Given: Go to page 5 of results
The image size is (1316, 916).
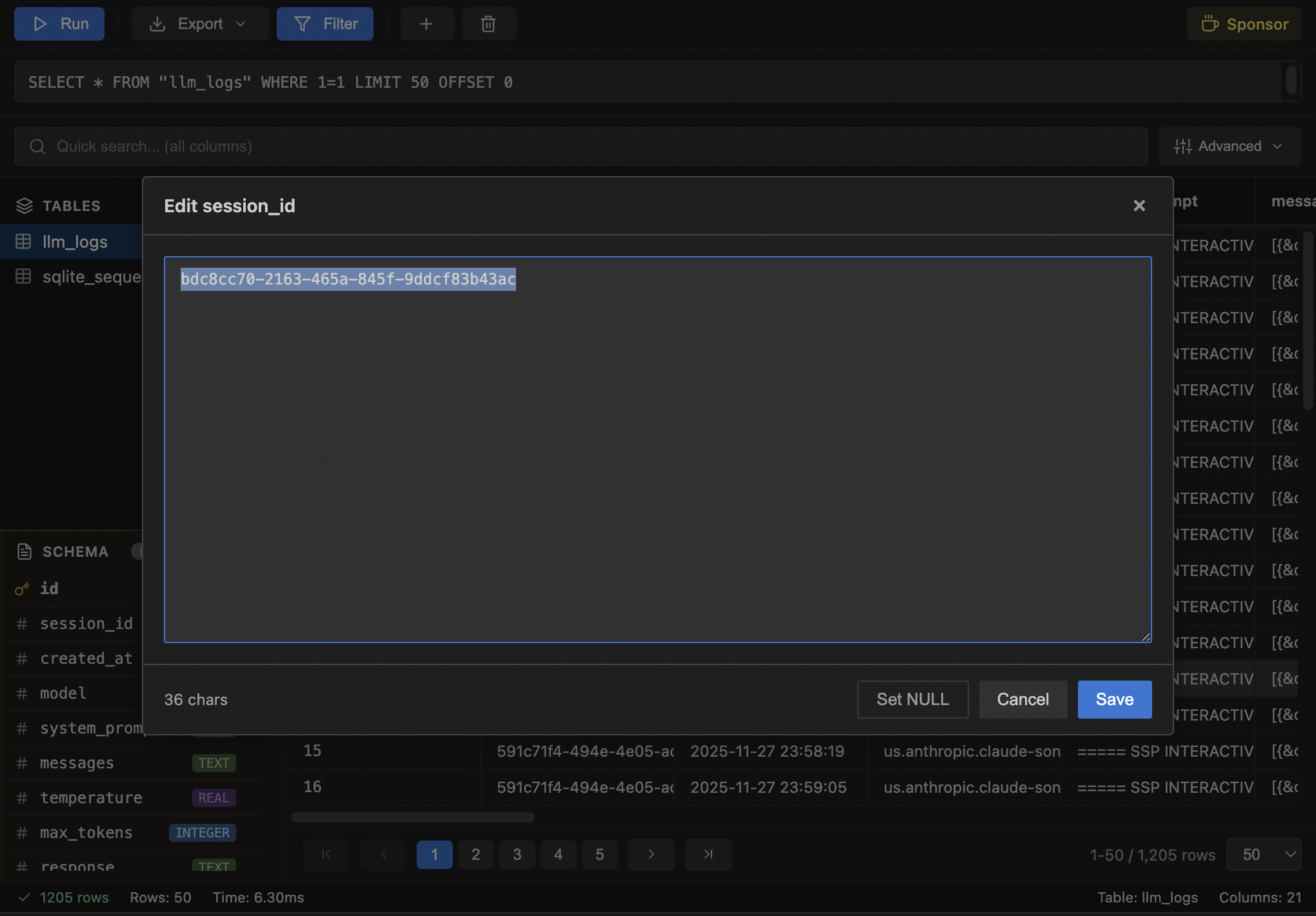Looking at the screenshot, I should tap(599, 855).
